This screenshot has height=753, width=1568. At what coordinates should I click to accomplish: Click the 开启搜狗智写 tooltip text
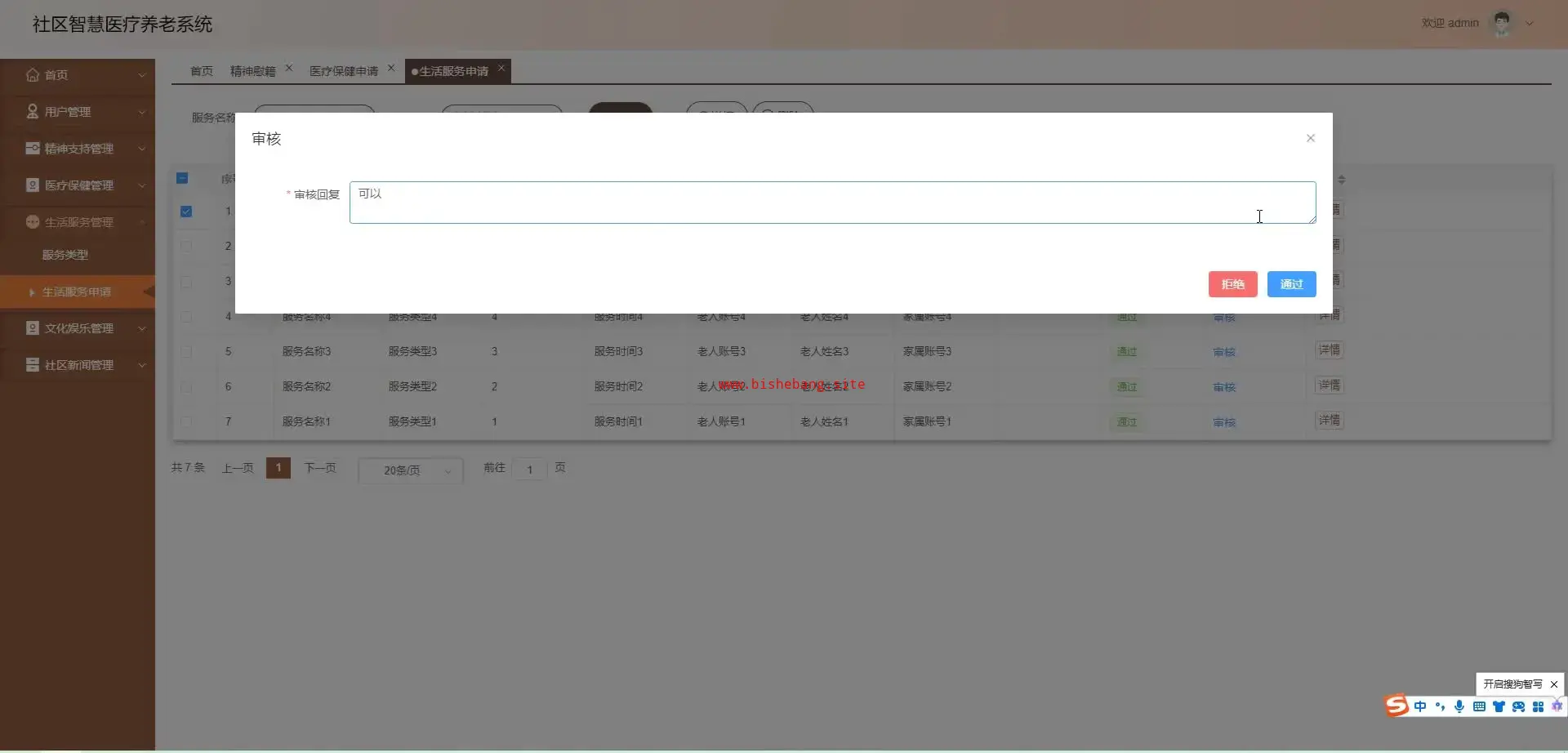pyautogui.click(x=1513, y=684)
